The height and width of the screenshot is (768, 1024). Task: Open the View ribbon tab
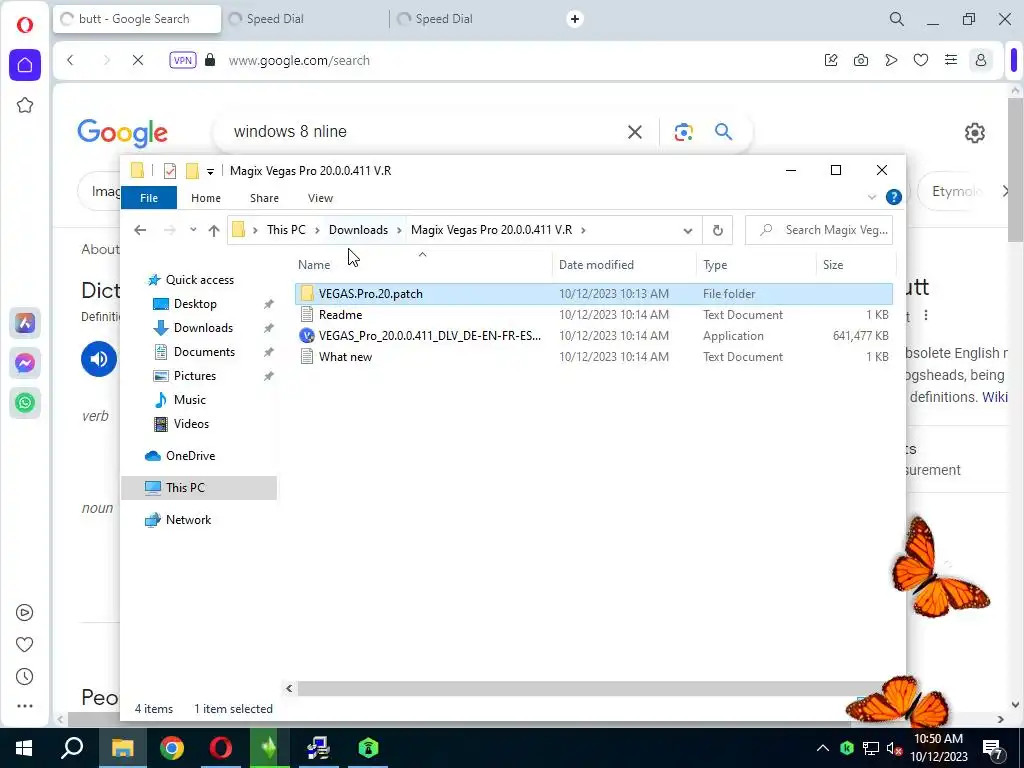coord(320,198)
